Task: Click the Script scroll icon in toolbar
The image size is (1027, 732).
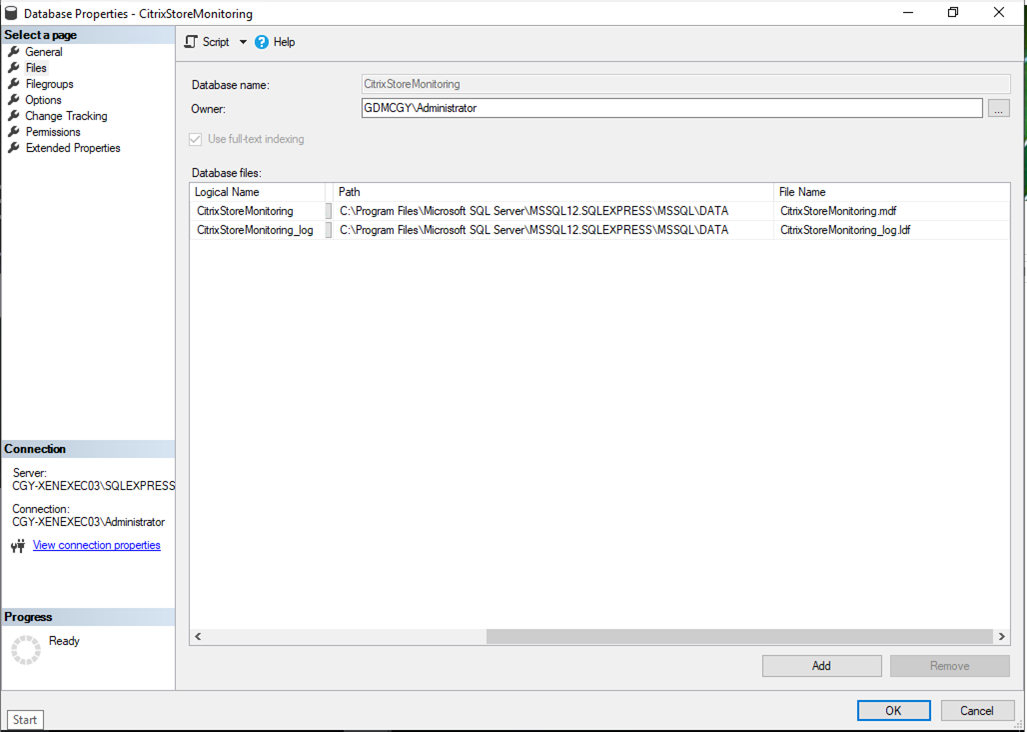Action: (x=191, y=42)
